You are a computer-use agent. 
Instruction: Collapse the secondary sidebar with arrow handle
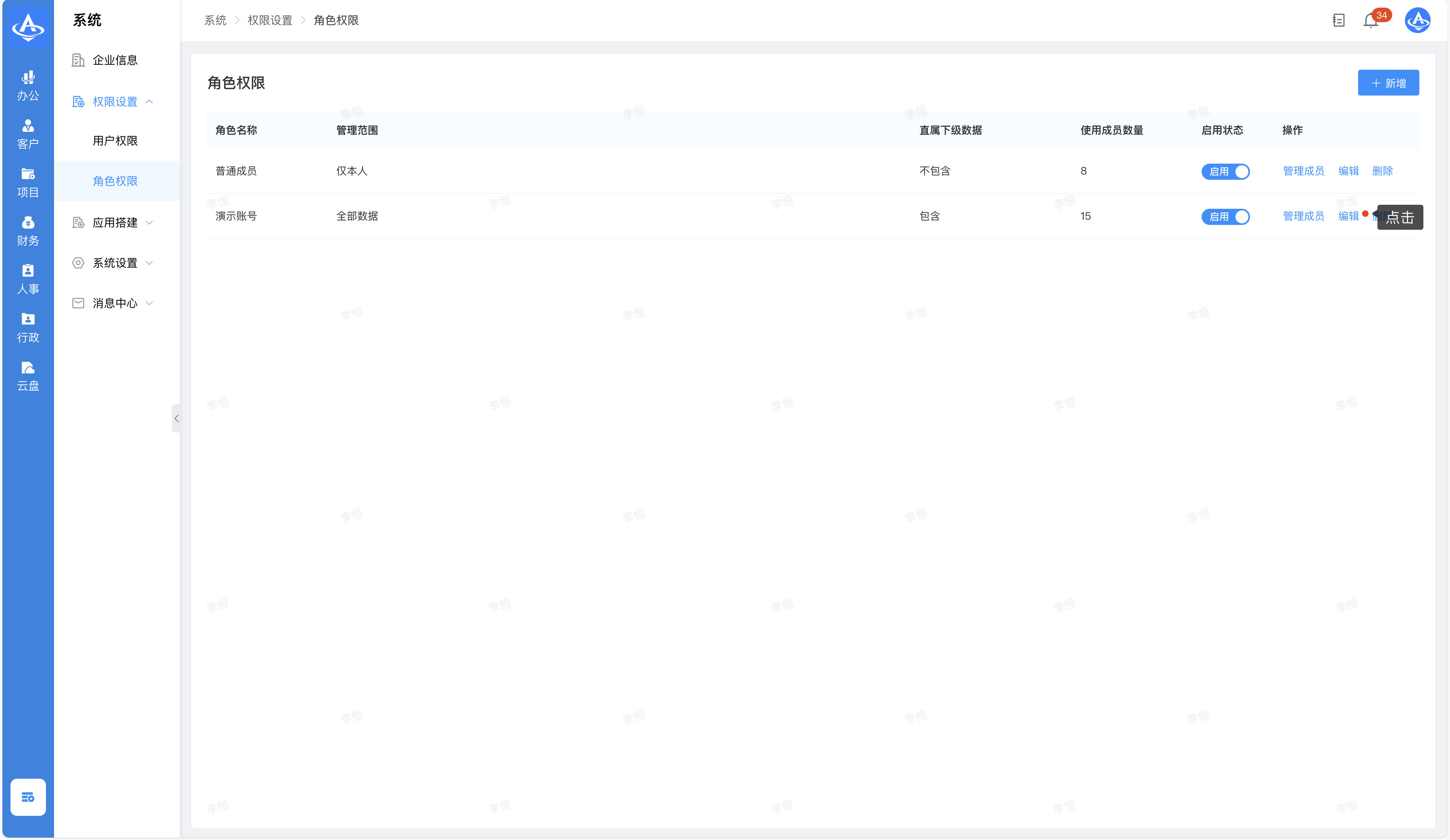176,418
